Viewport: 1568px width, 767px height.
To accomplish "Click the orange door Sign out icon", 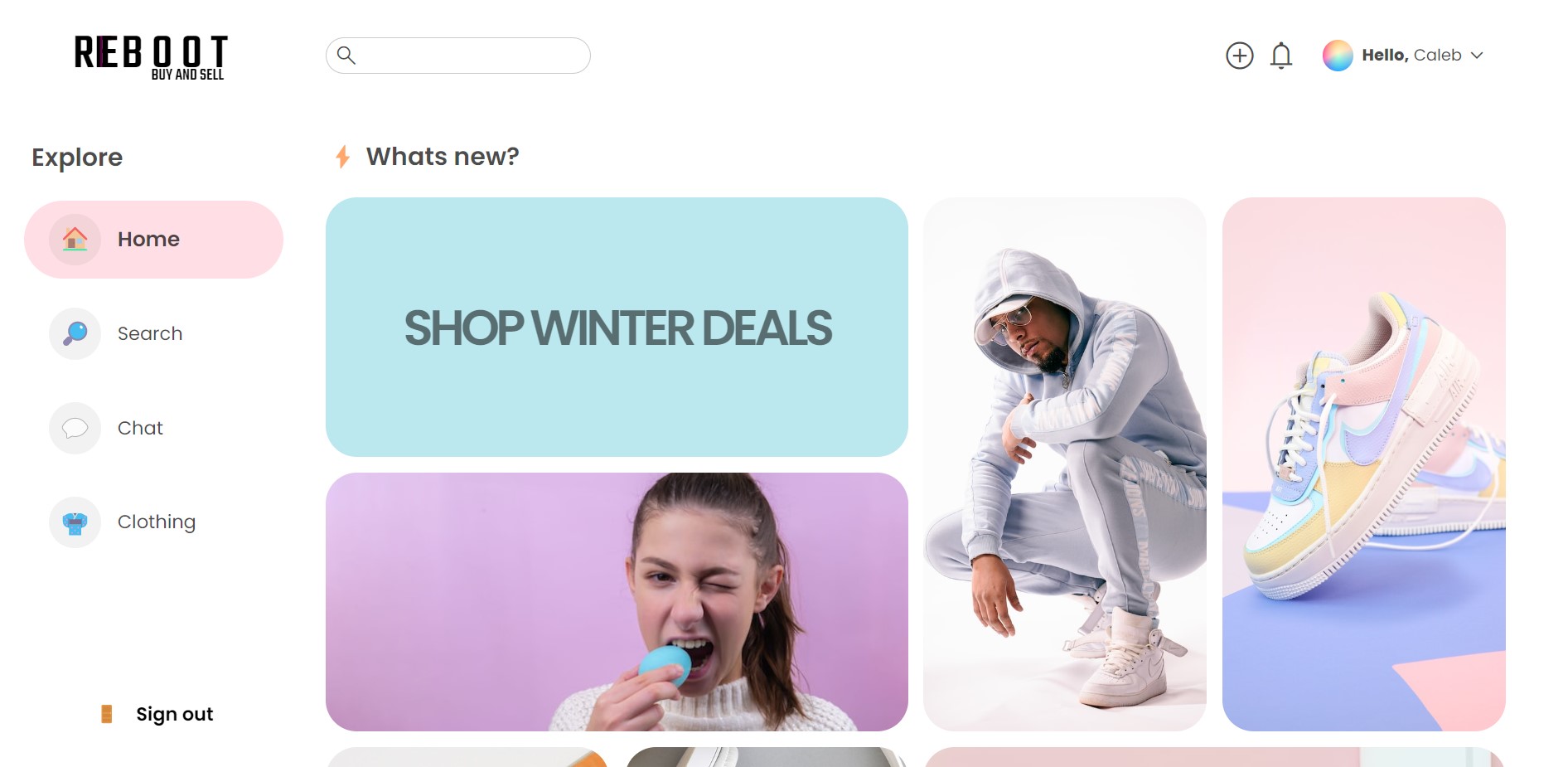I will pyautogui.click(x=106, y=714).
